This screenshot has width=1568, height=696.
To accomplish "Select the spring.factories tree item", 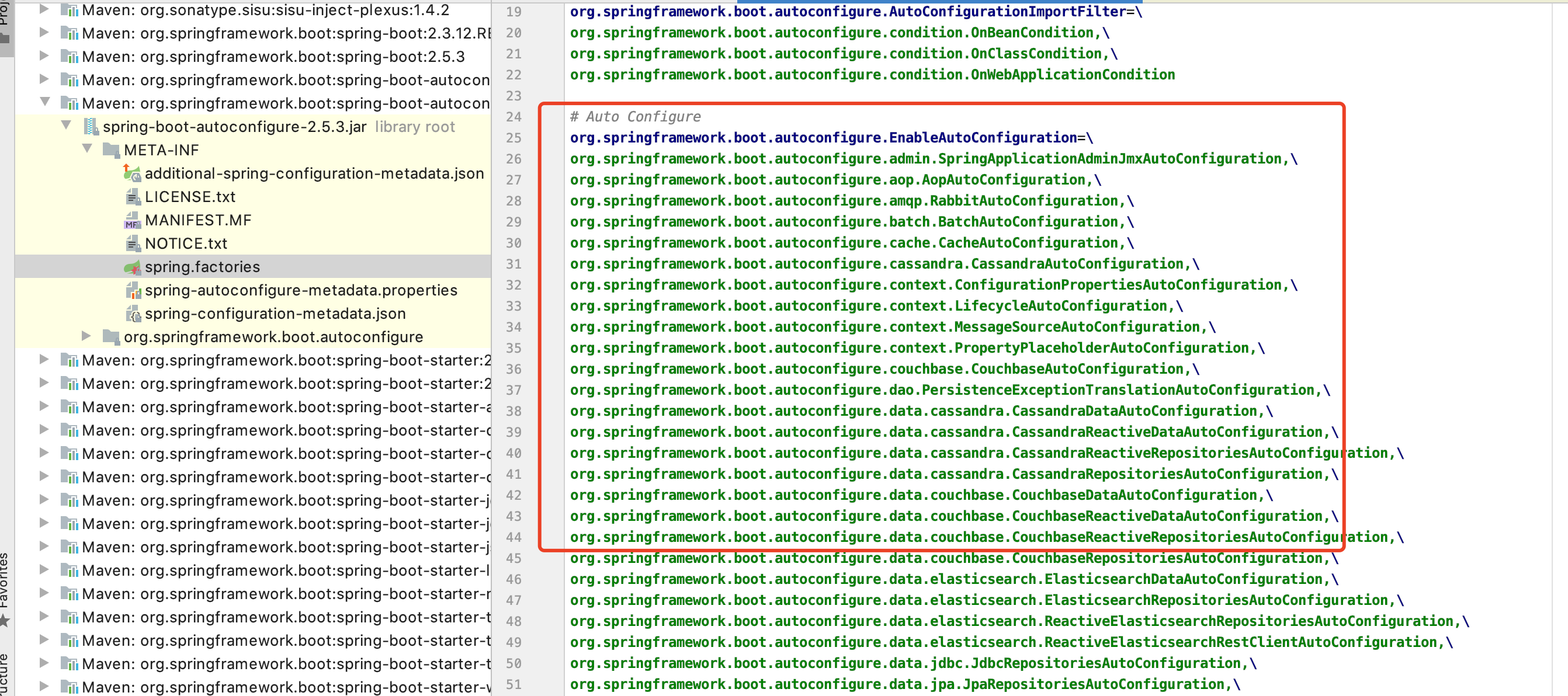I will coord(202,267).
